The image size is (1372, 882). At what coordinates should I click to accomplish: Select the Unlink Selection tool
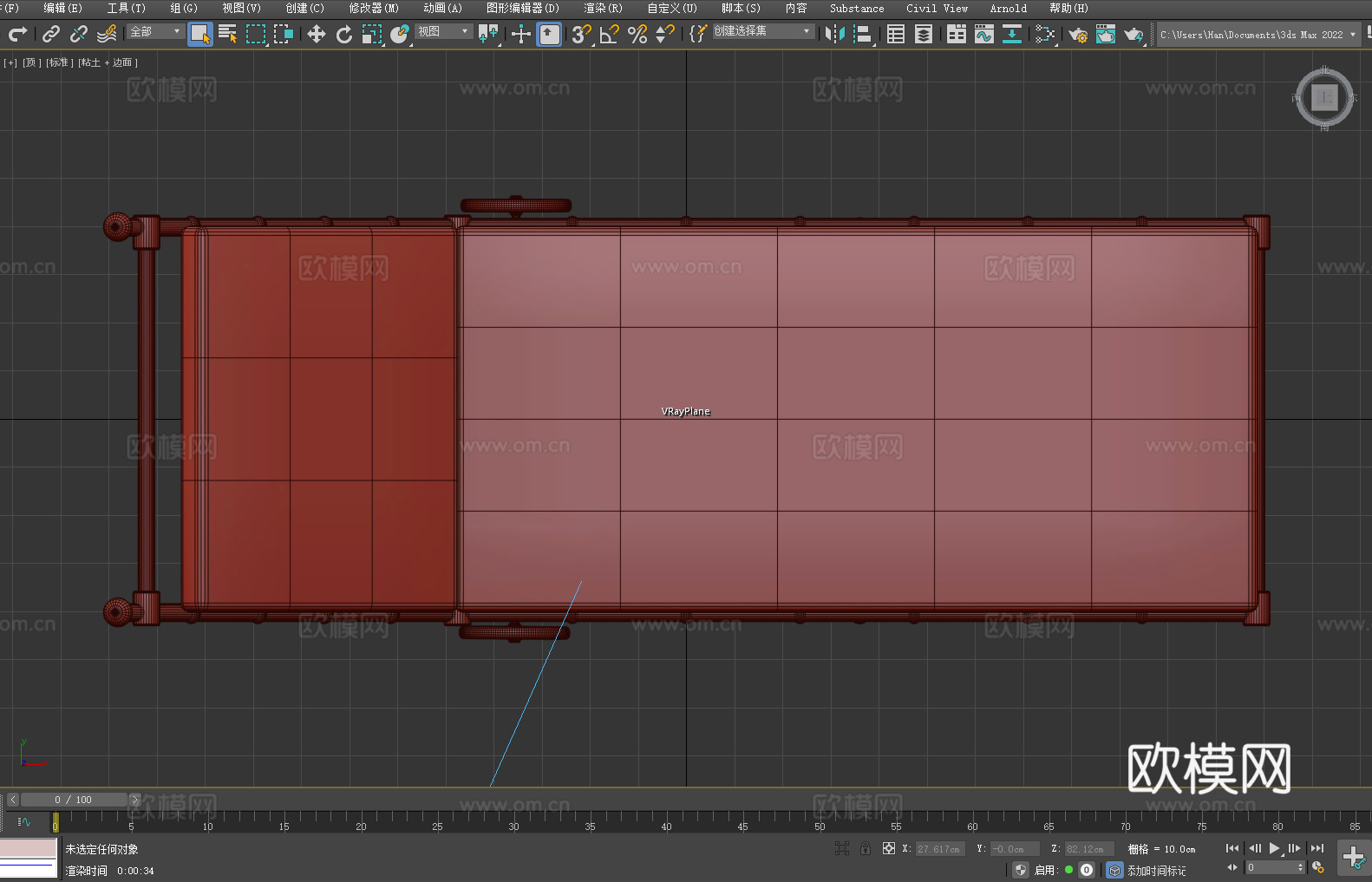[79, 34]
